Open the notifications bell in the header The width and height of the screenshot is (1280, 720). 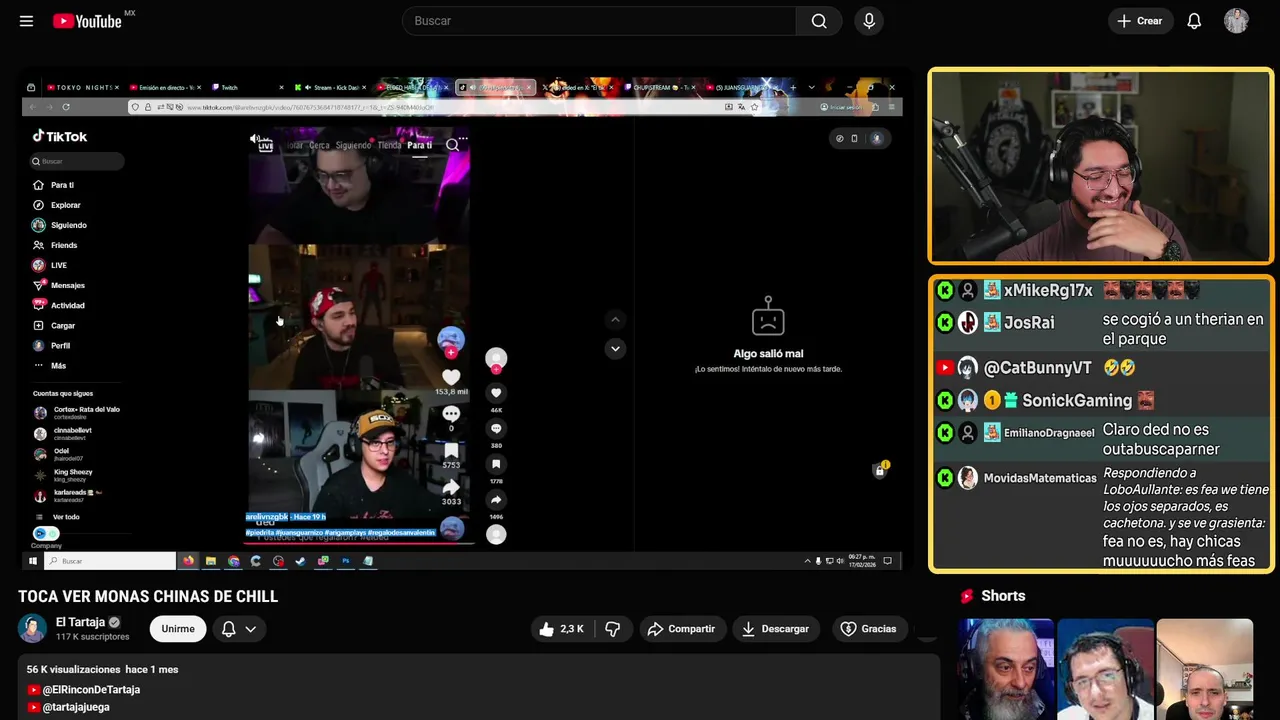point(1194,21)
